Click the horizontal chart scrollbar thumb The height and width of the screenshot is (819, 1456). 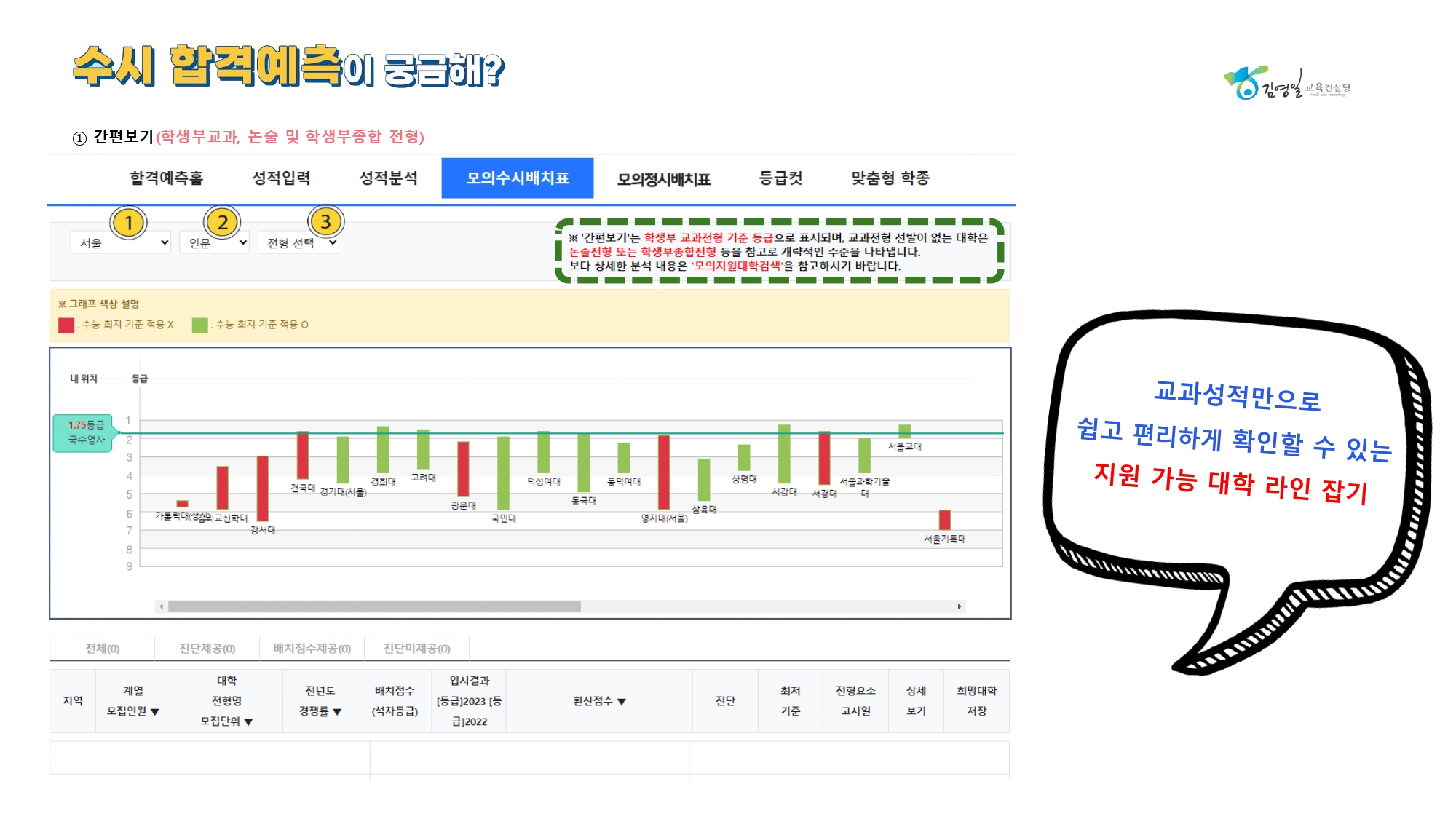(x=374, y=606)
